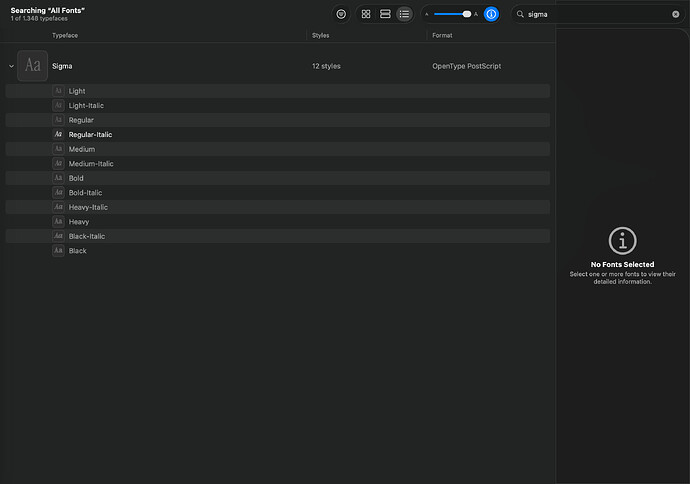Select the Black style
Viewport: 690px width, 484px height.
click(278, 251)
